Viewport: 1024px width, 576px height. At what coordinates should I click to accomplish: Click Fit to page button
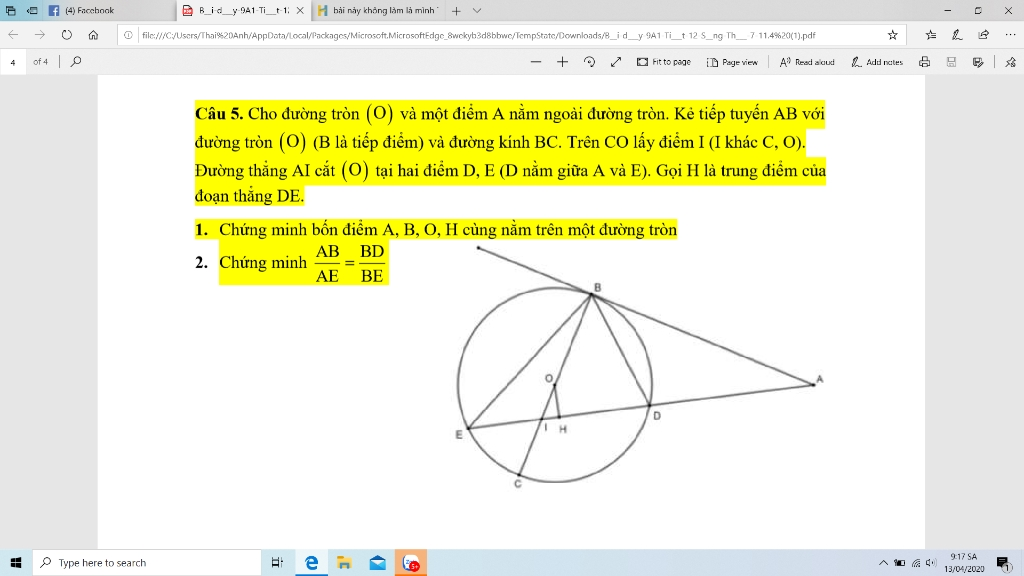[x=664, y=62]
